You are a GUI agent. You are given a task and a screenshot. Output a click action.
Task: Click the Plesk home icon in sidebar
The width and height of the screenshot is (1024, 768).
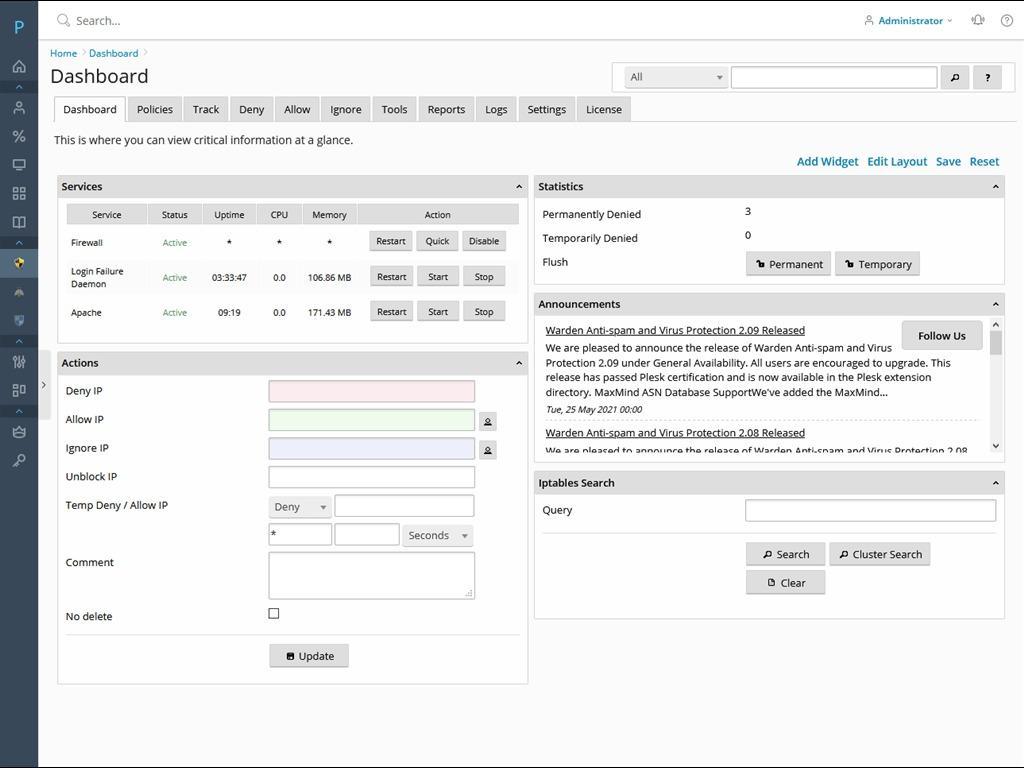pos(19,67)
